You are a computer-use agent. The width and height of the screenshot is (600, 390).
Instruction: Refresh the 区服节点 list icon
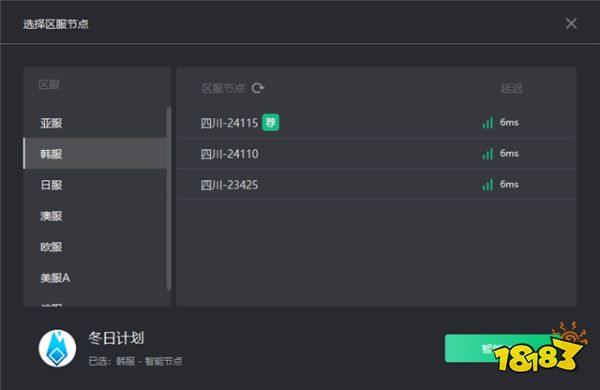point(258,88)
